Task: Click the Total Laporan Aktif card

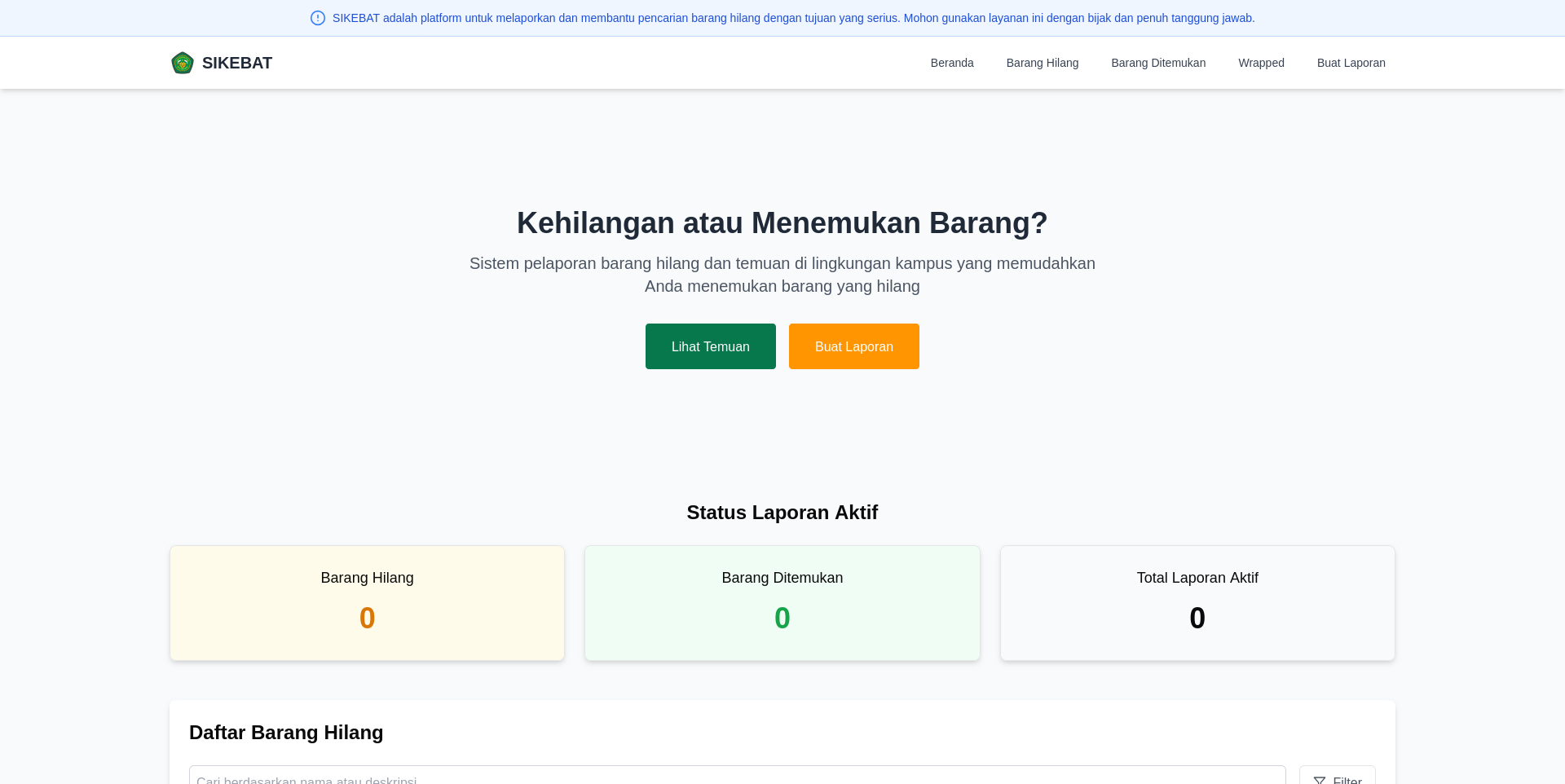Action: 1197,603
